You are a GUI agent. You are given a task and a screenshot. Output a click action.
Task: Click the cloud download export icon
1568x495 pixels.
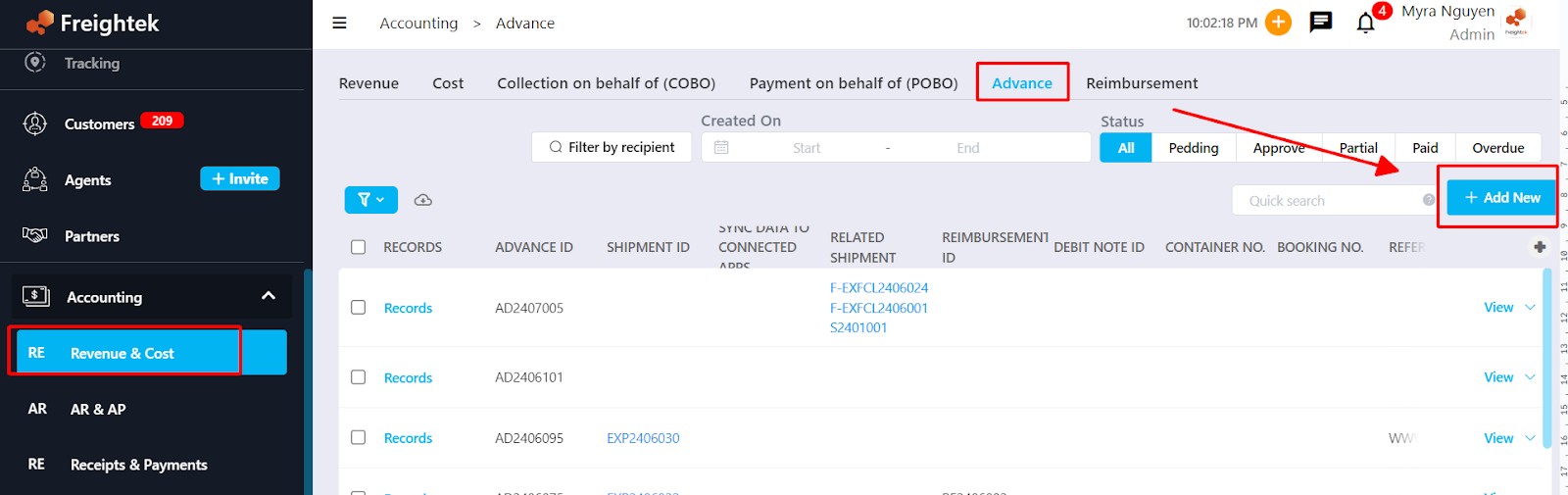[x=423, y=200]
